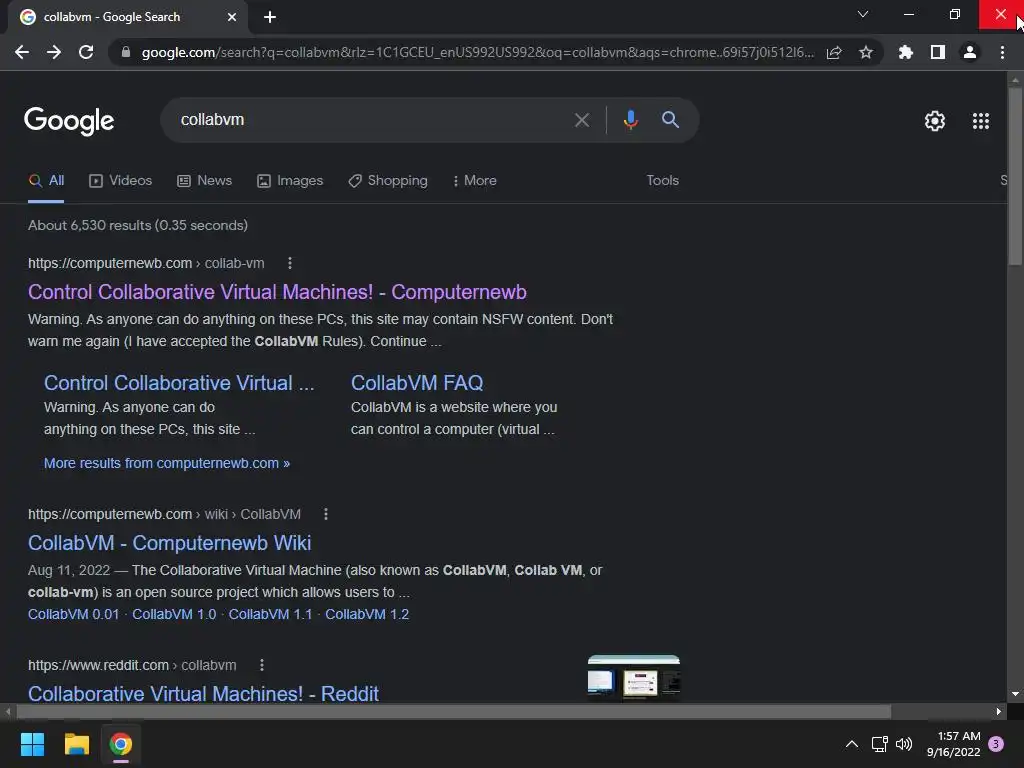Click the scroll-down arrow of the page
This screenshot has height=768, width=1024.
(x=1014, y=694)
